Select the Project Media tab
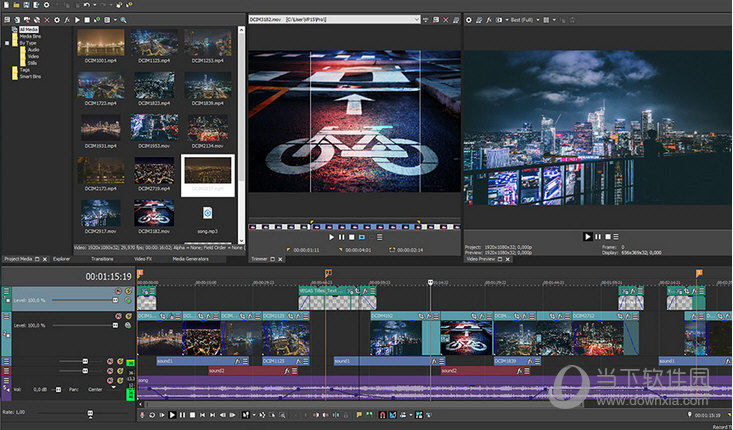 point(18,259)
